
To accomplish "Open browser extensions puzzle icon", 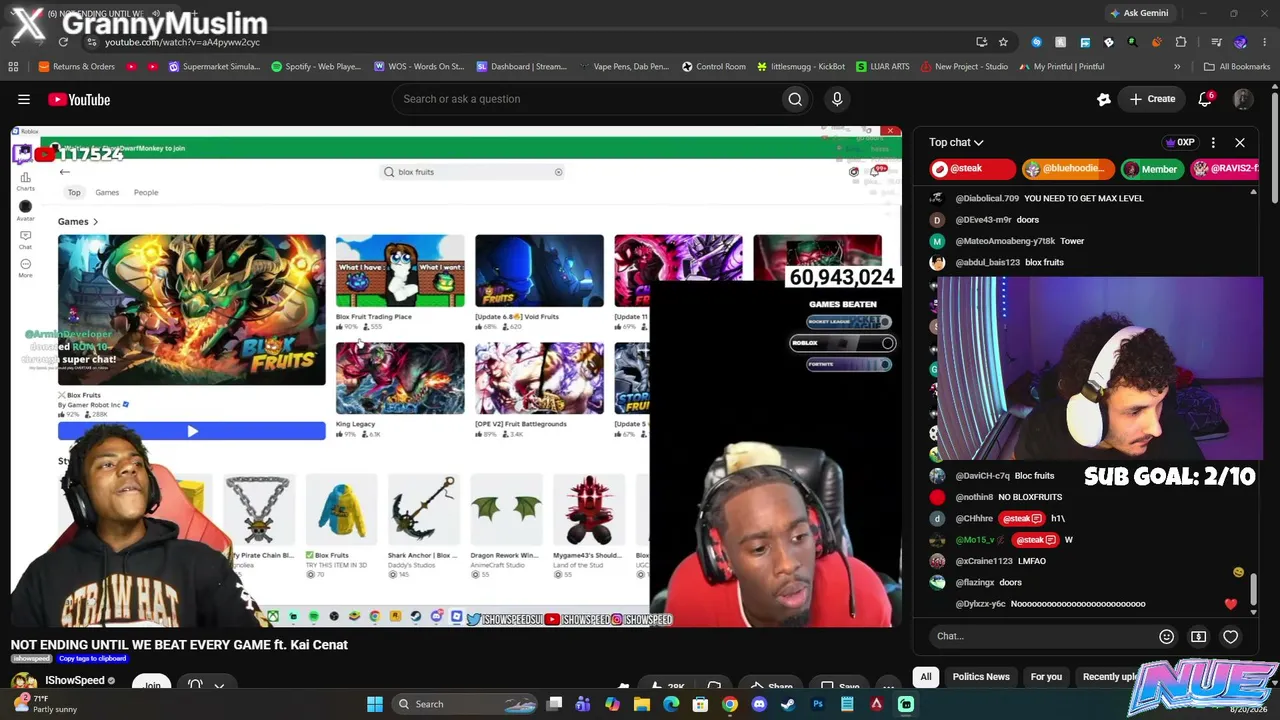I will pos(1181,42).
